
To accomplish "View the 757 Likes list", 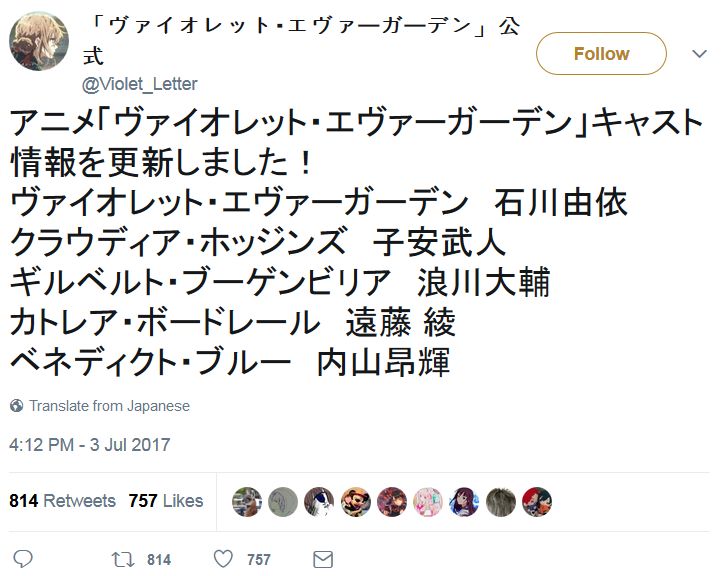I will click(x=166, y=501).
